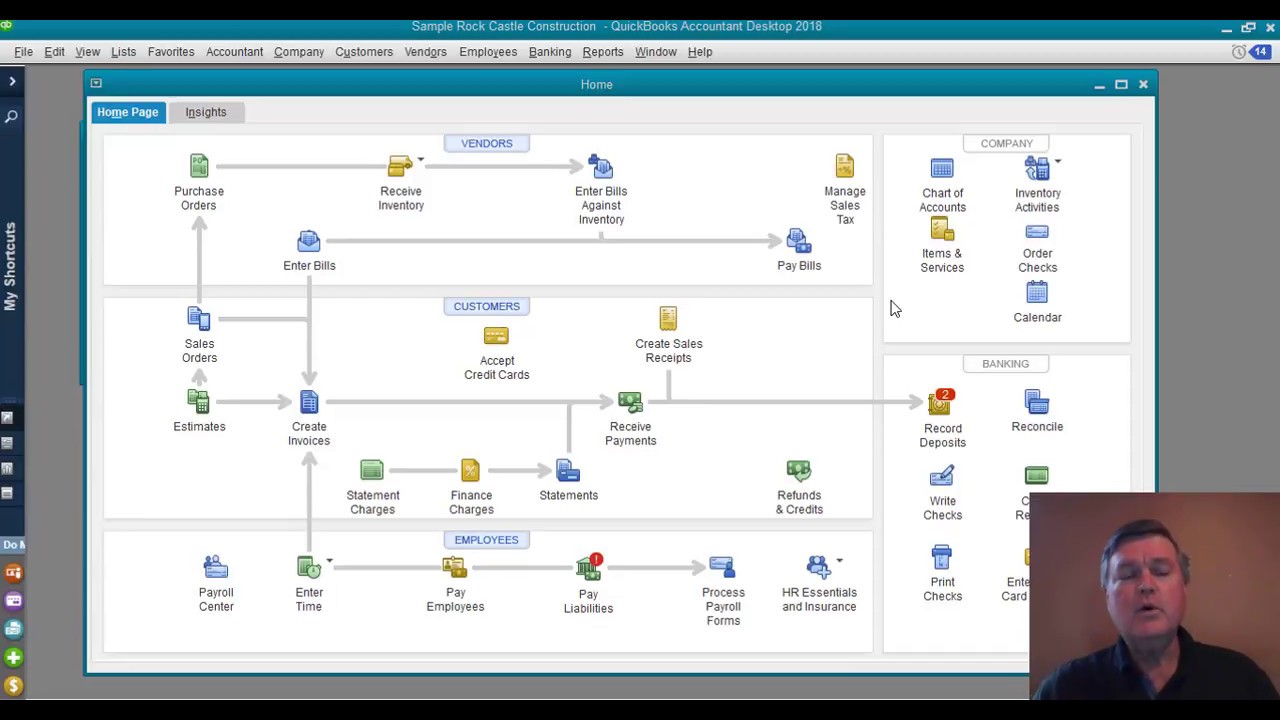Open Create Sales Receipts

pos(668,319)
